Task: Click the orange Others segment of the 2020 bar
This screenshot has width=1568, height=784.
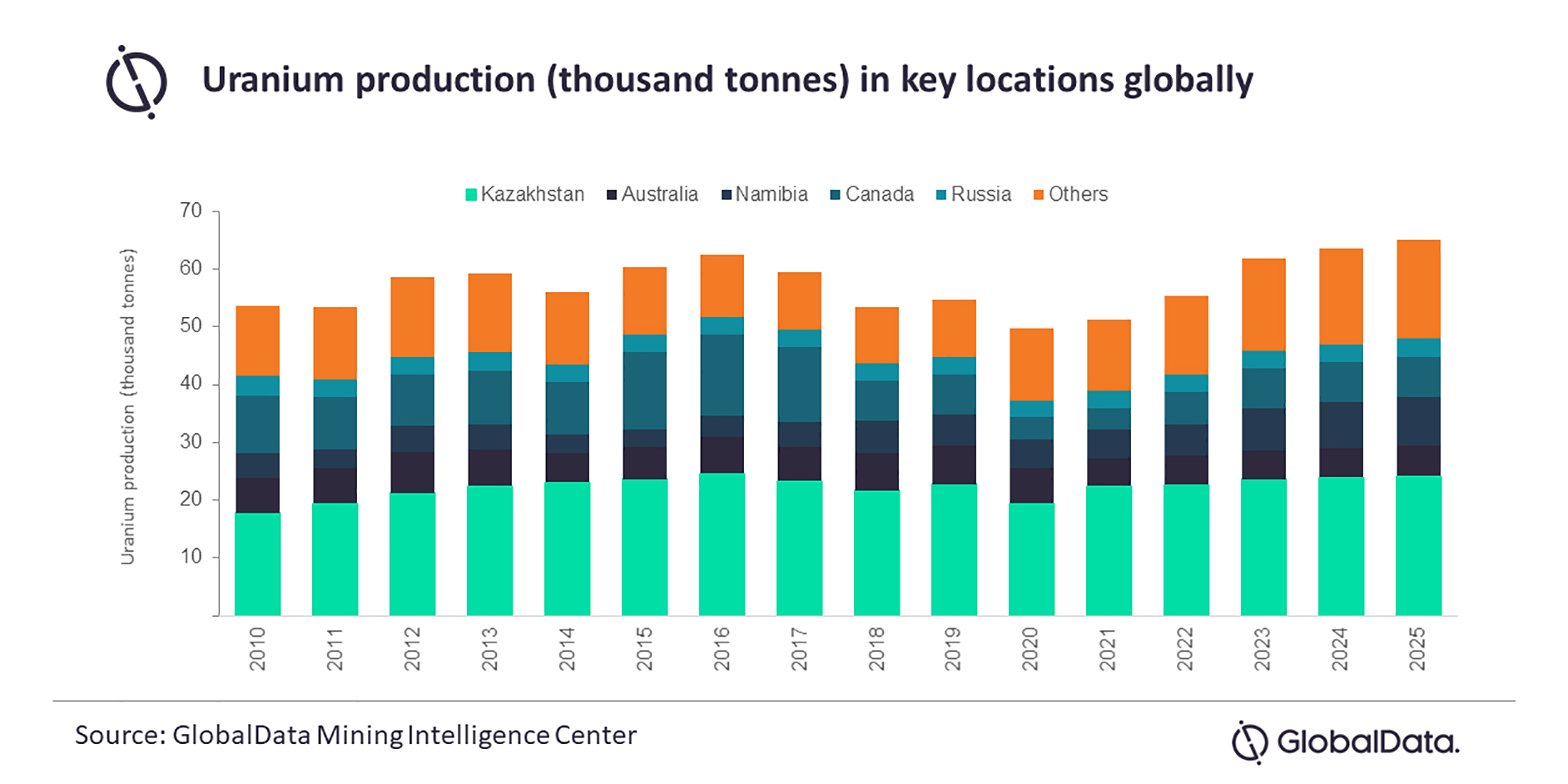Action: coord(1031,365)
